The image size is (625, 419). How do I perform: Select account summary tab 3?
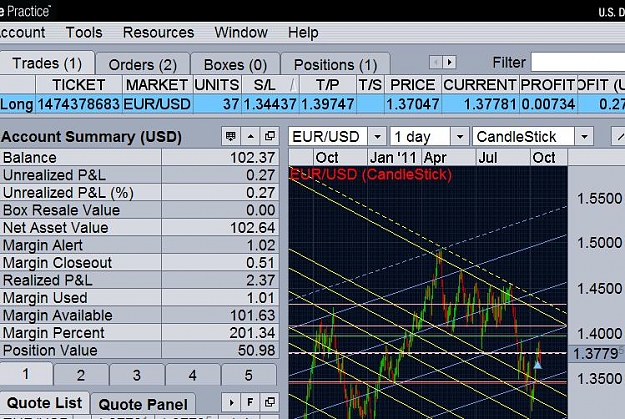[137, 375]
